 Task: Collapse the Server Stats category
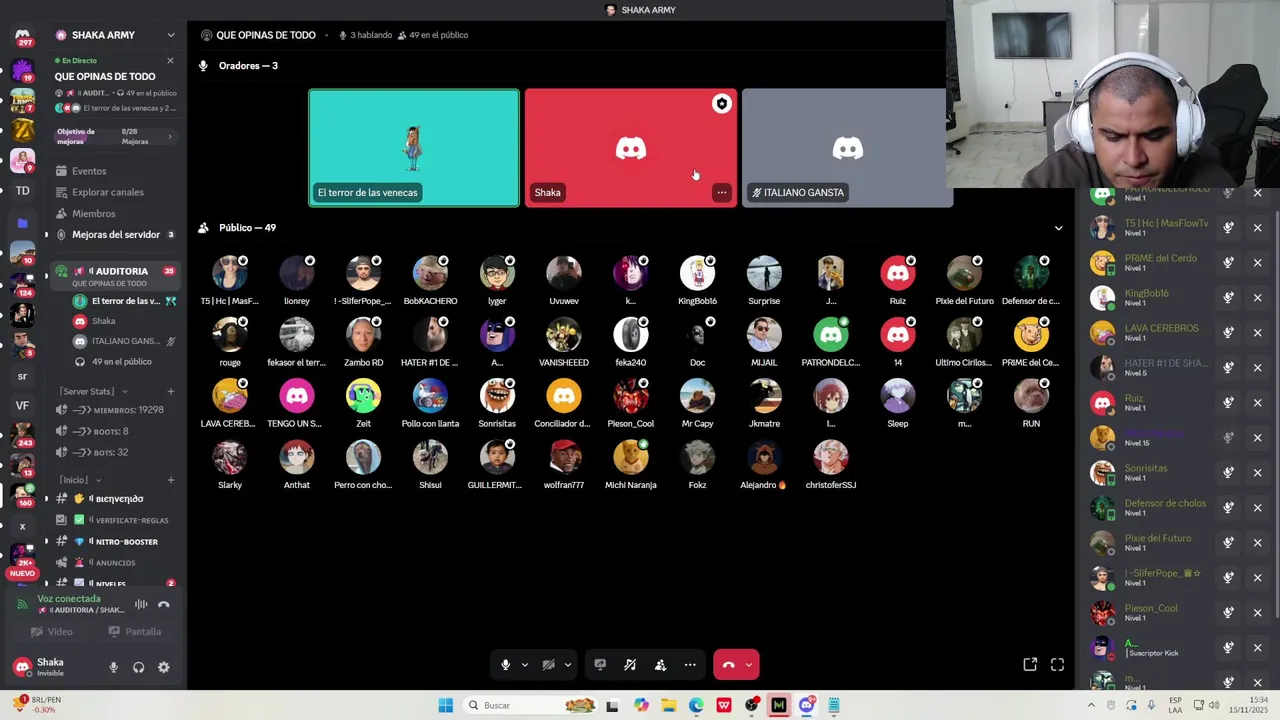point(95,391)
